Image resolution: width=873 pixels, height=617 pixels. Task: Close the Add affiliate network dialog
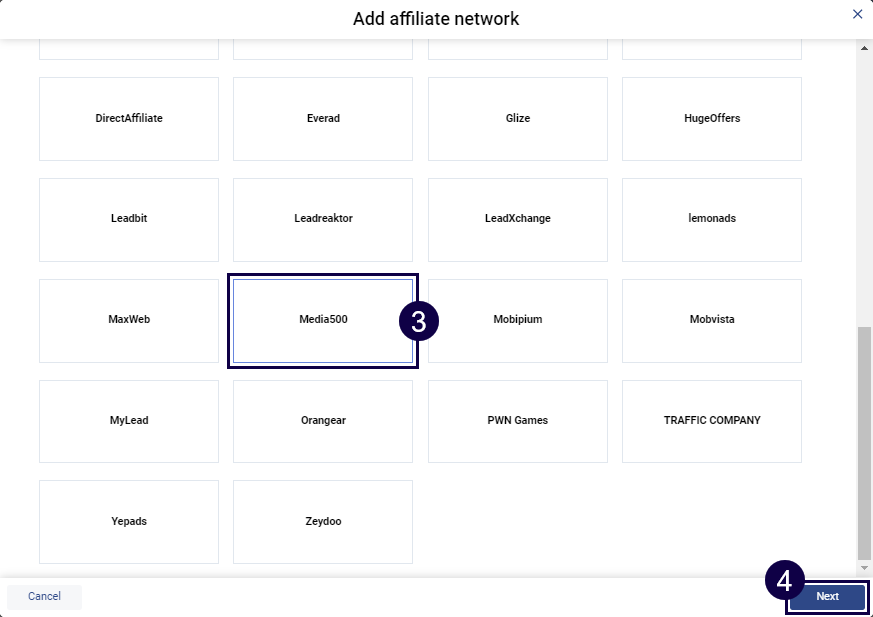tap(857, 14)
